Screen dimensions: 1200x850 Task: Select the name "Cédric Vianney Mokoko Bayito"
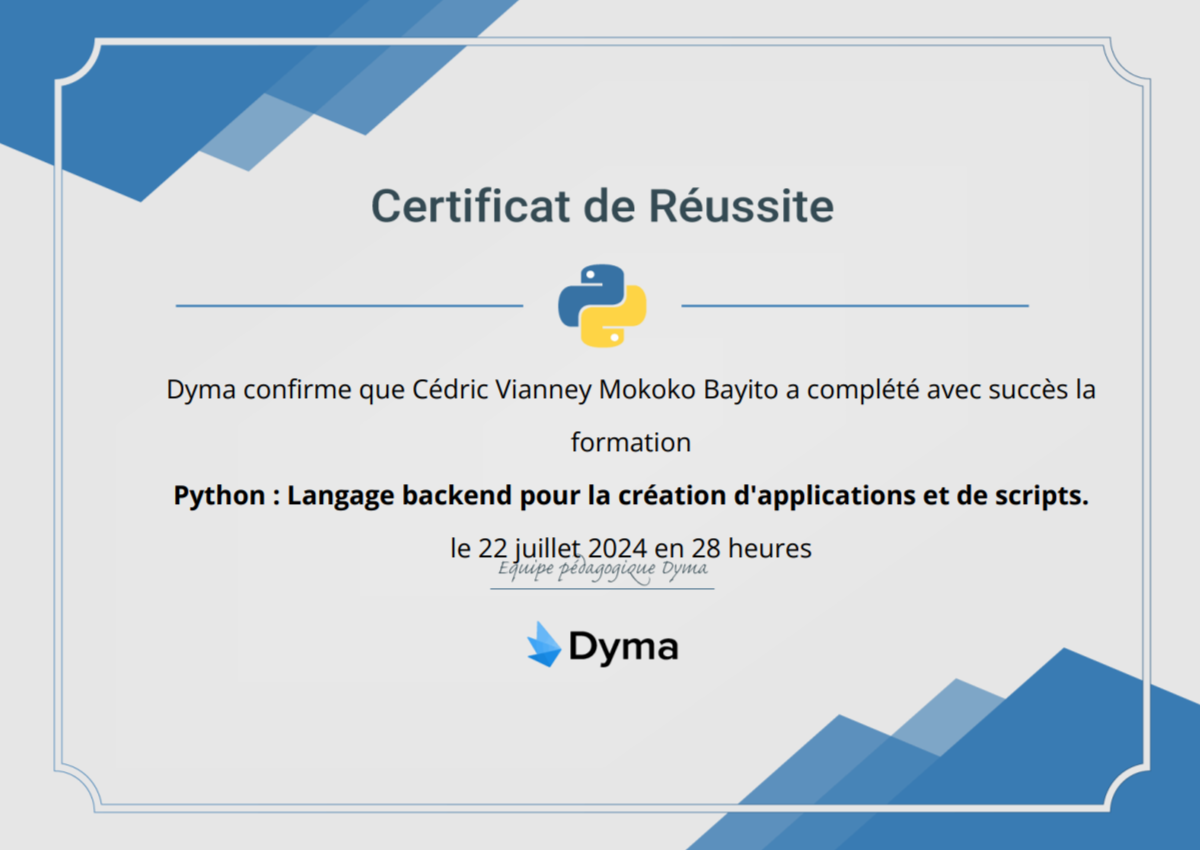[594, 390]
